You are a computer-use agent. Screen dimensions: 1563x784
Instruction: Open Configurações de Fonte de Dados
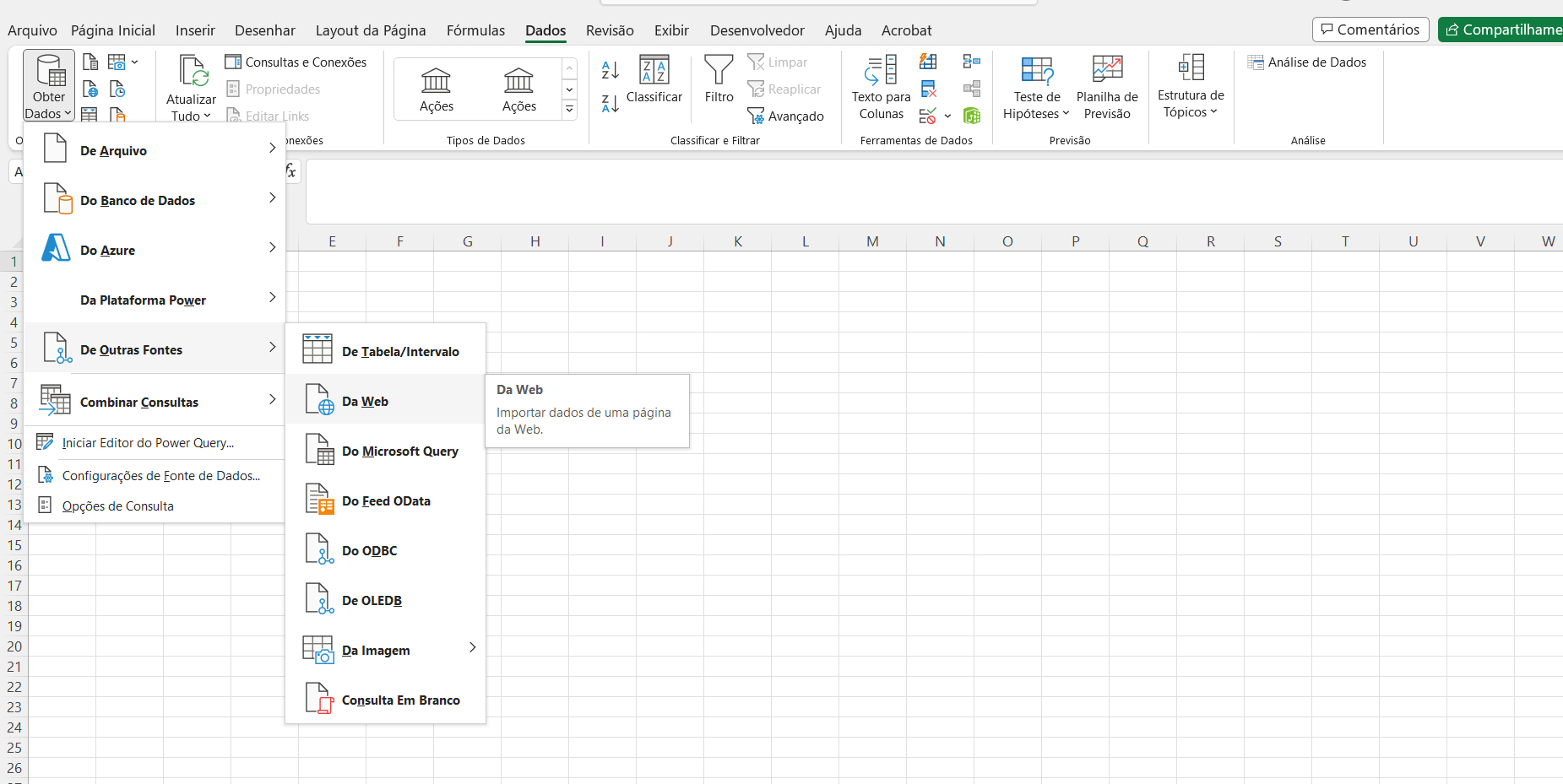155,475
